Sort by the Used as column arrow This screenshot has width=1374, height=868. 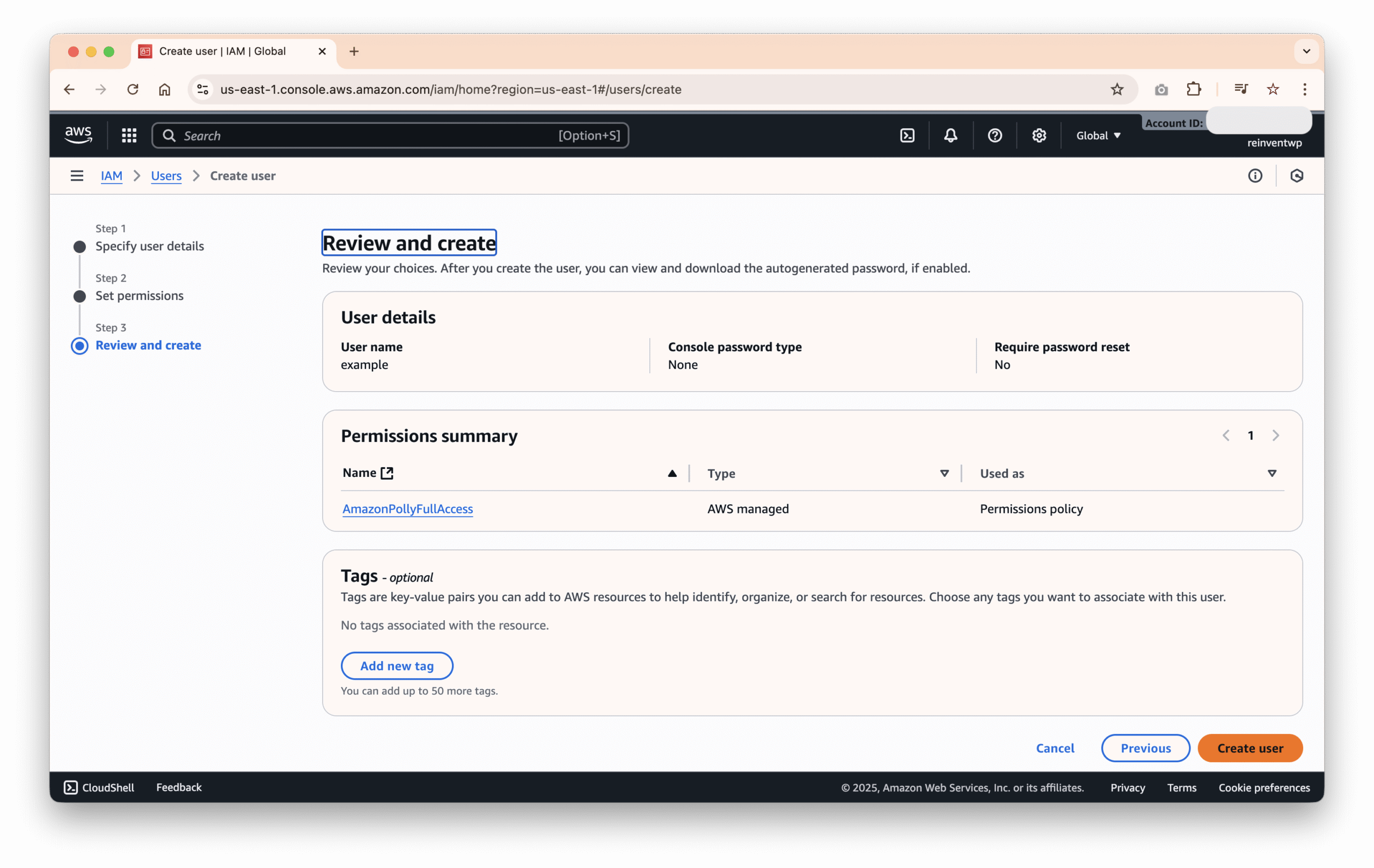[1272, 473]
